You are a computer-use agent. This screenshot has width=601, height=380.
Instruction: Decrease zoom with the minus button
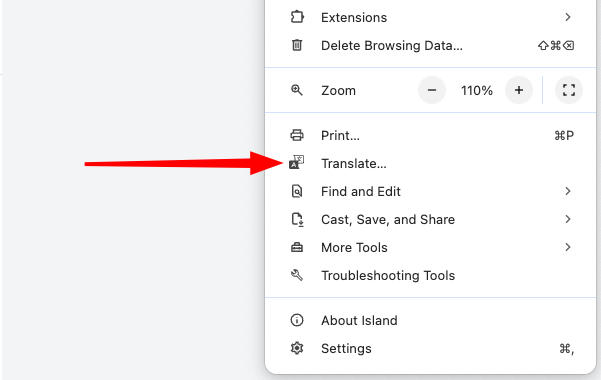(x=432, y=90)
